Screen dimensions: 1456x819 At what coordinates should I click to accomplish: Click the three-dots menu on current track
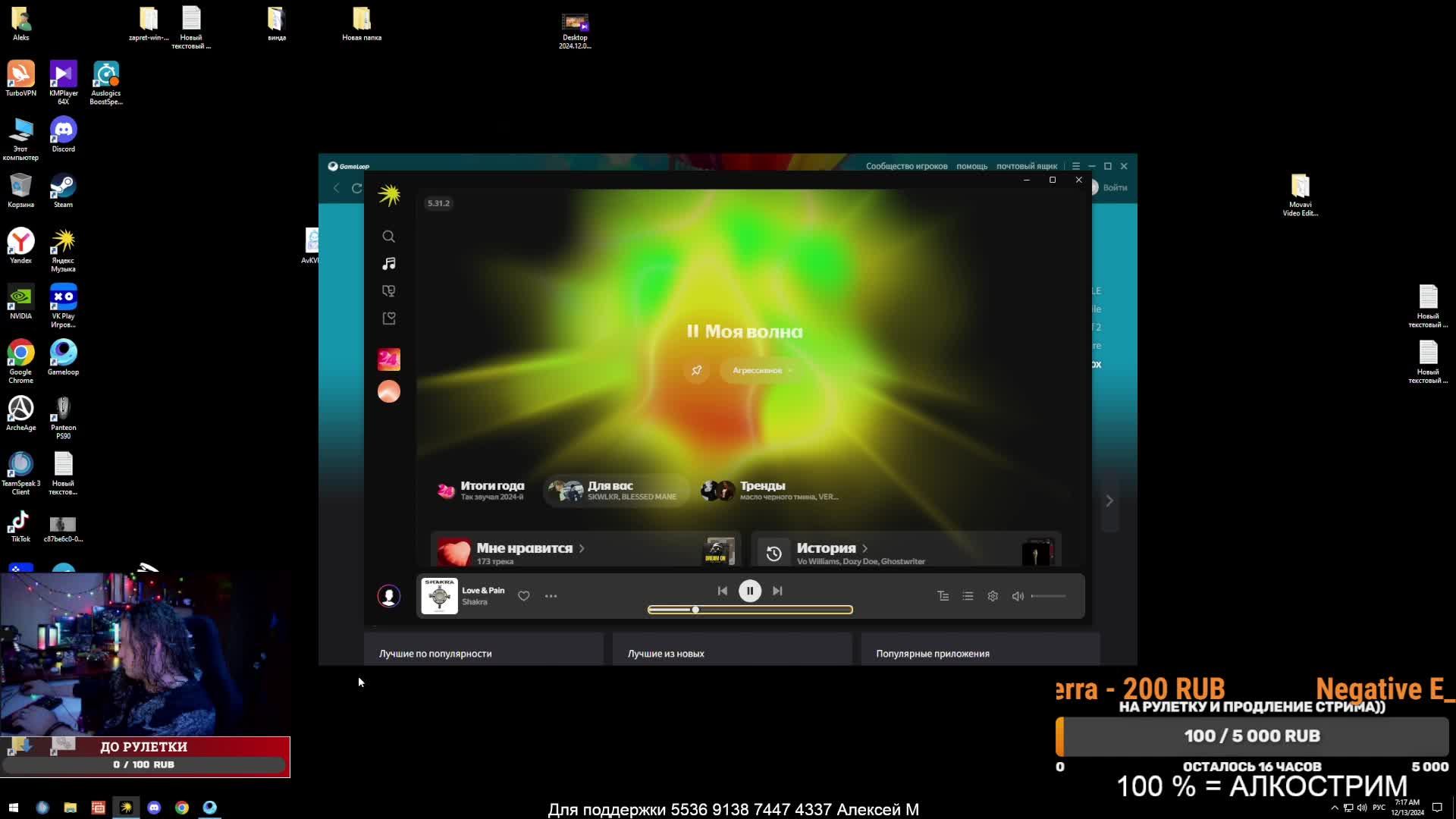click(550, 595)
